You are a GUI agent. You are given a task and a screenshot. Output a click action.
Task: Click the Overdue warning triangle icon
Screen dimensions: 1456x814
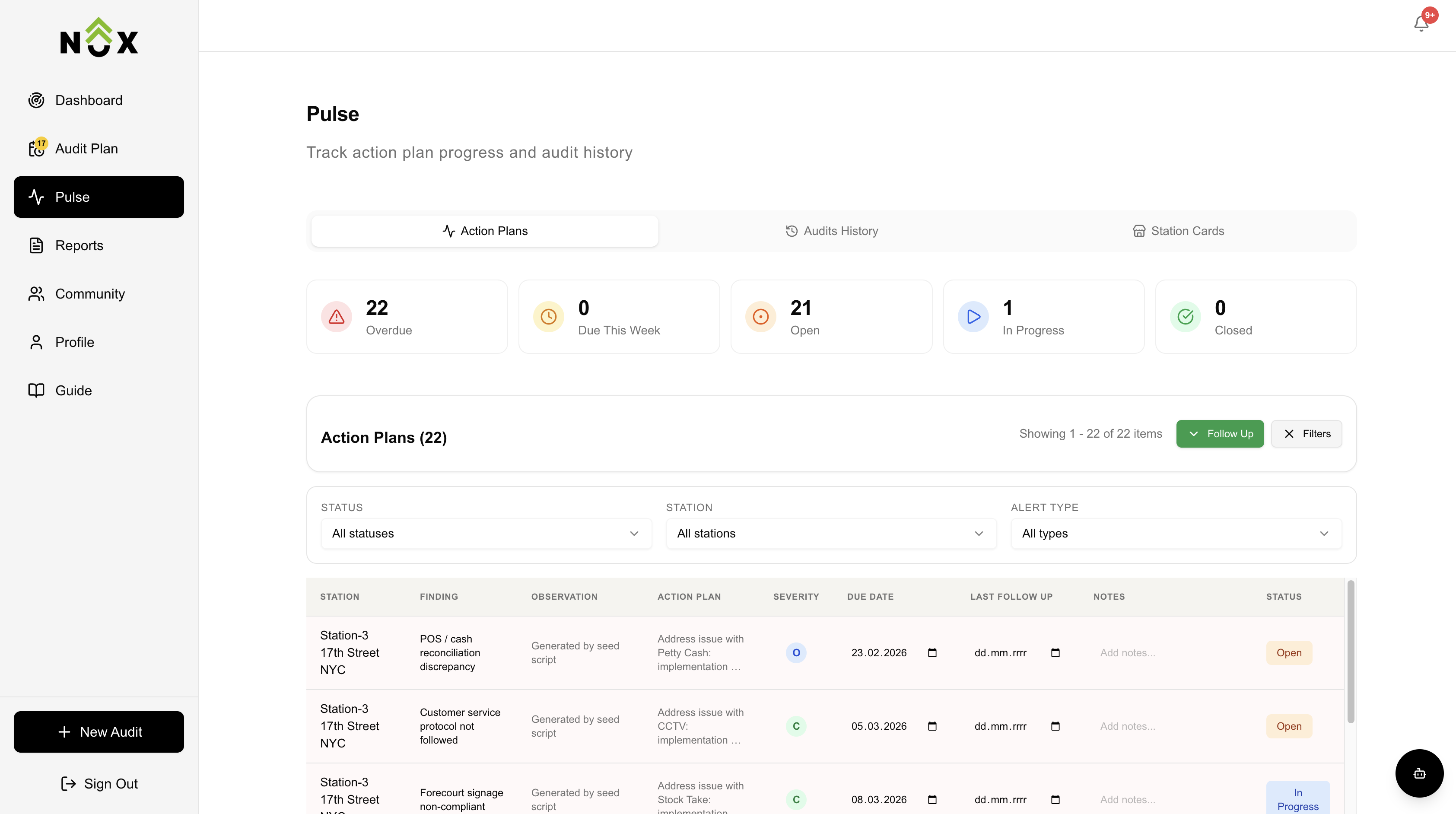tap(336, 317)
